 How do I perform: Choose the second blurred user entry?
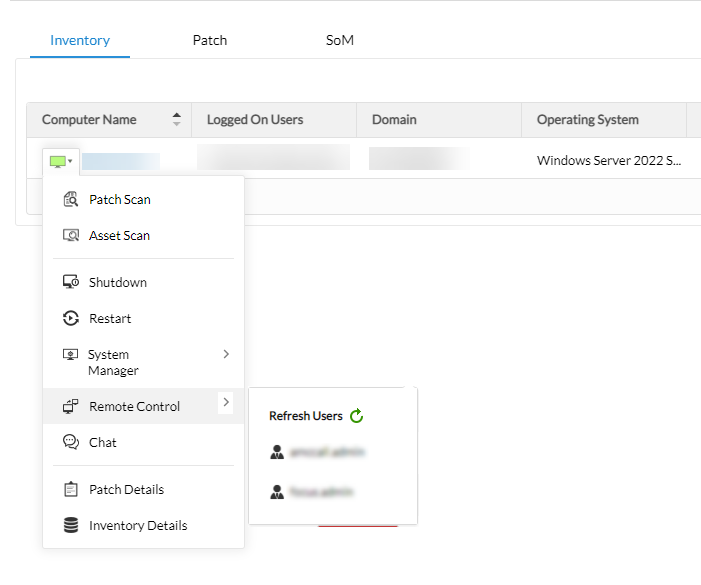tap(312, 492)
